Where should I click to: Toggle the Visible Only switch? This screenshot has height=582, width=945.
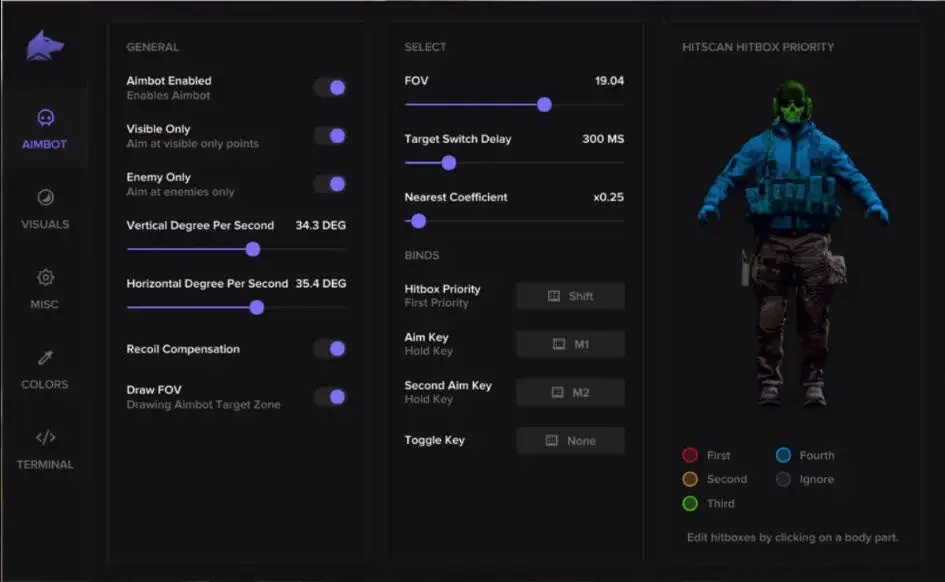pos(330,136)
